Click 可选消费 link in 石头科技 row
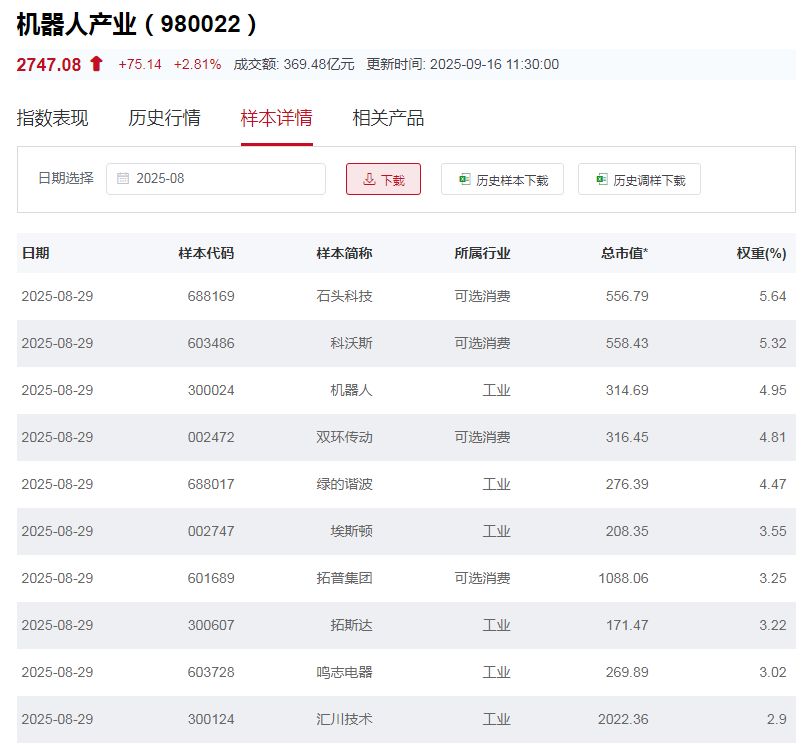Viewport: 802px width, 748px height. (482, 296)
